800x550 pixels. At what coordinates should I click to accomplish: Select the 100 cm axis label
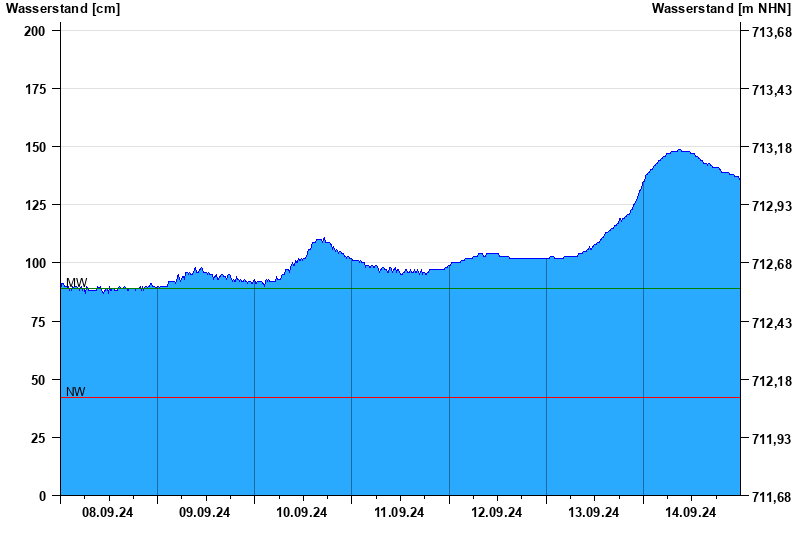click(x=35, y=263)
